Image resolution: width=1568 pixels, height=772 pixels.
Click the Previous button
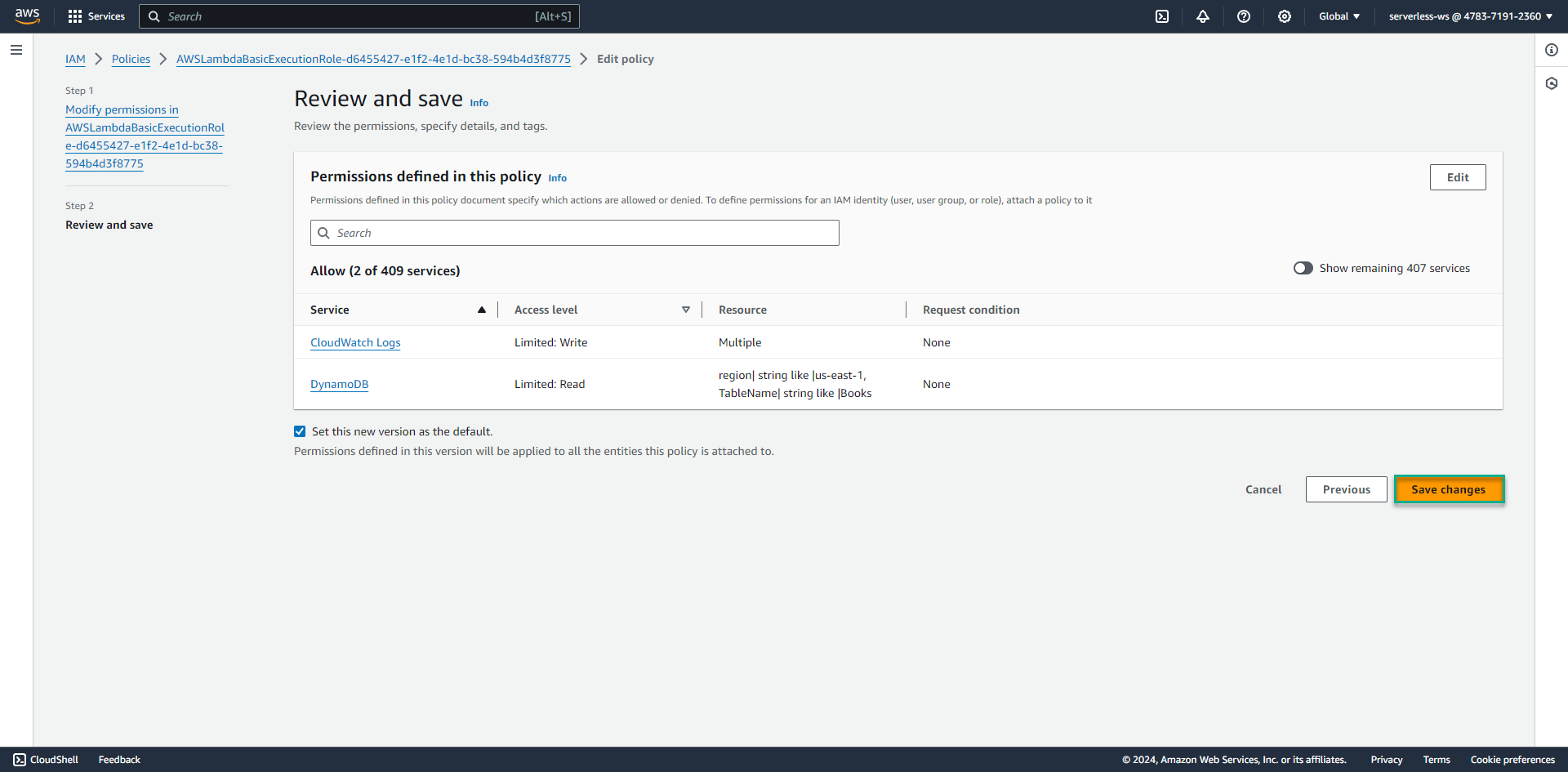[1347, 489]
